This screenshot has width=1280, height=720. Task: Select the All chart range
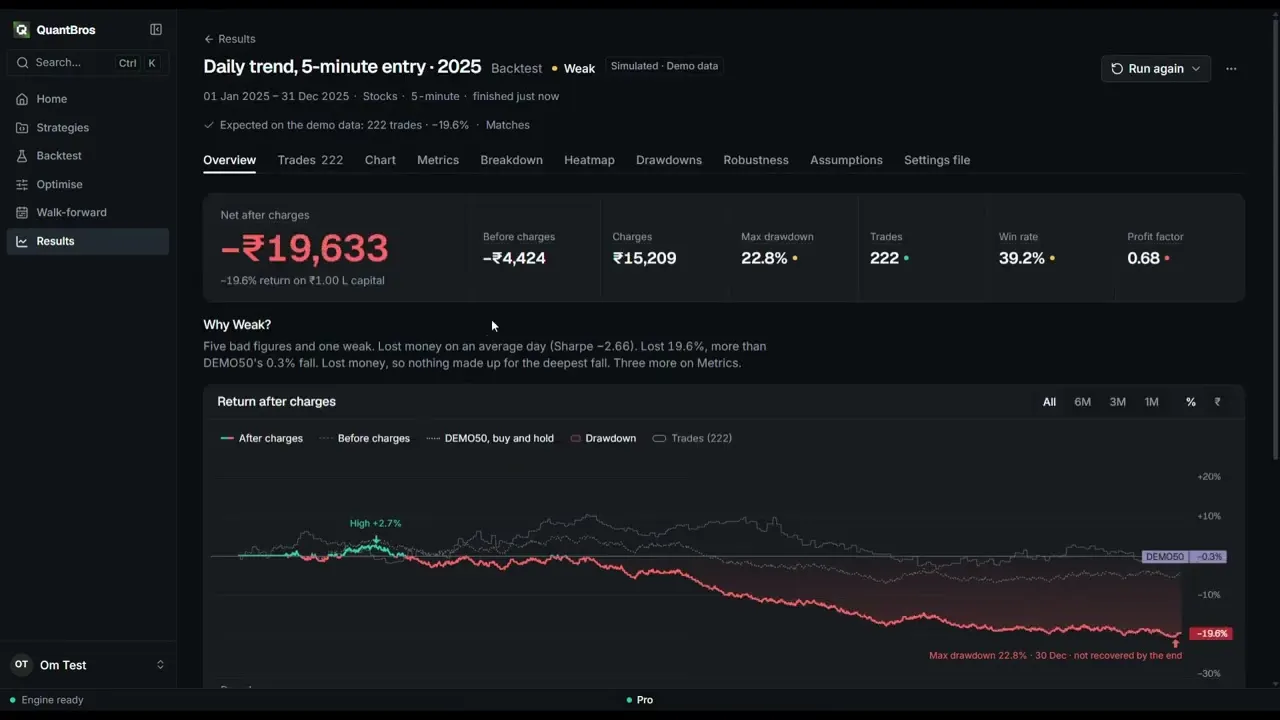1049,402
